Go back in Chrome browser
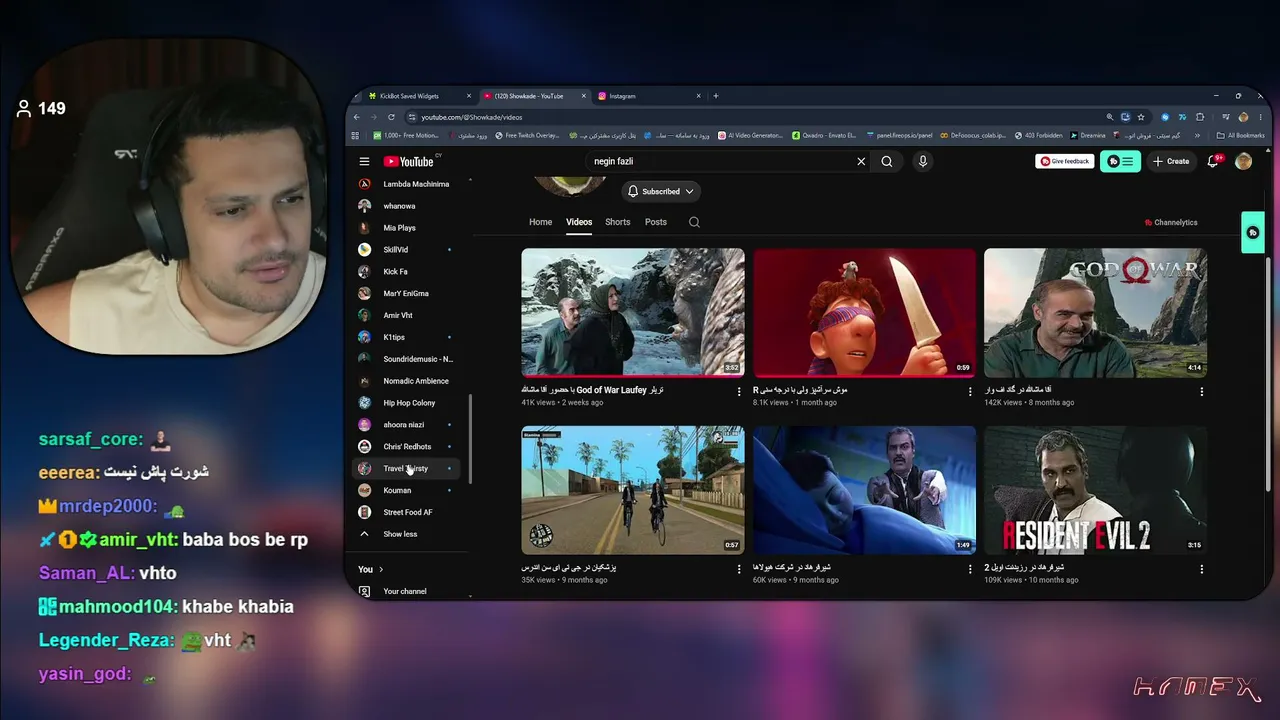 [x=357, y=117]
